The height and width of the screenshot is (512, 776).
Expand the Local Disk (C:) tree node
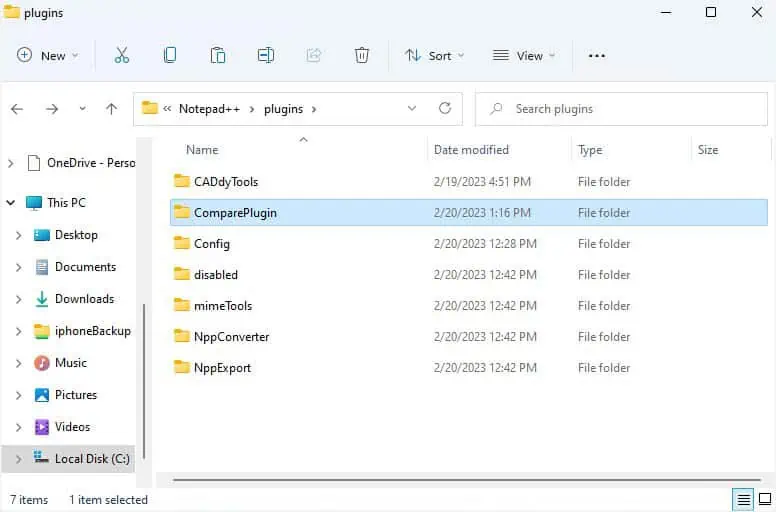19,459
